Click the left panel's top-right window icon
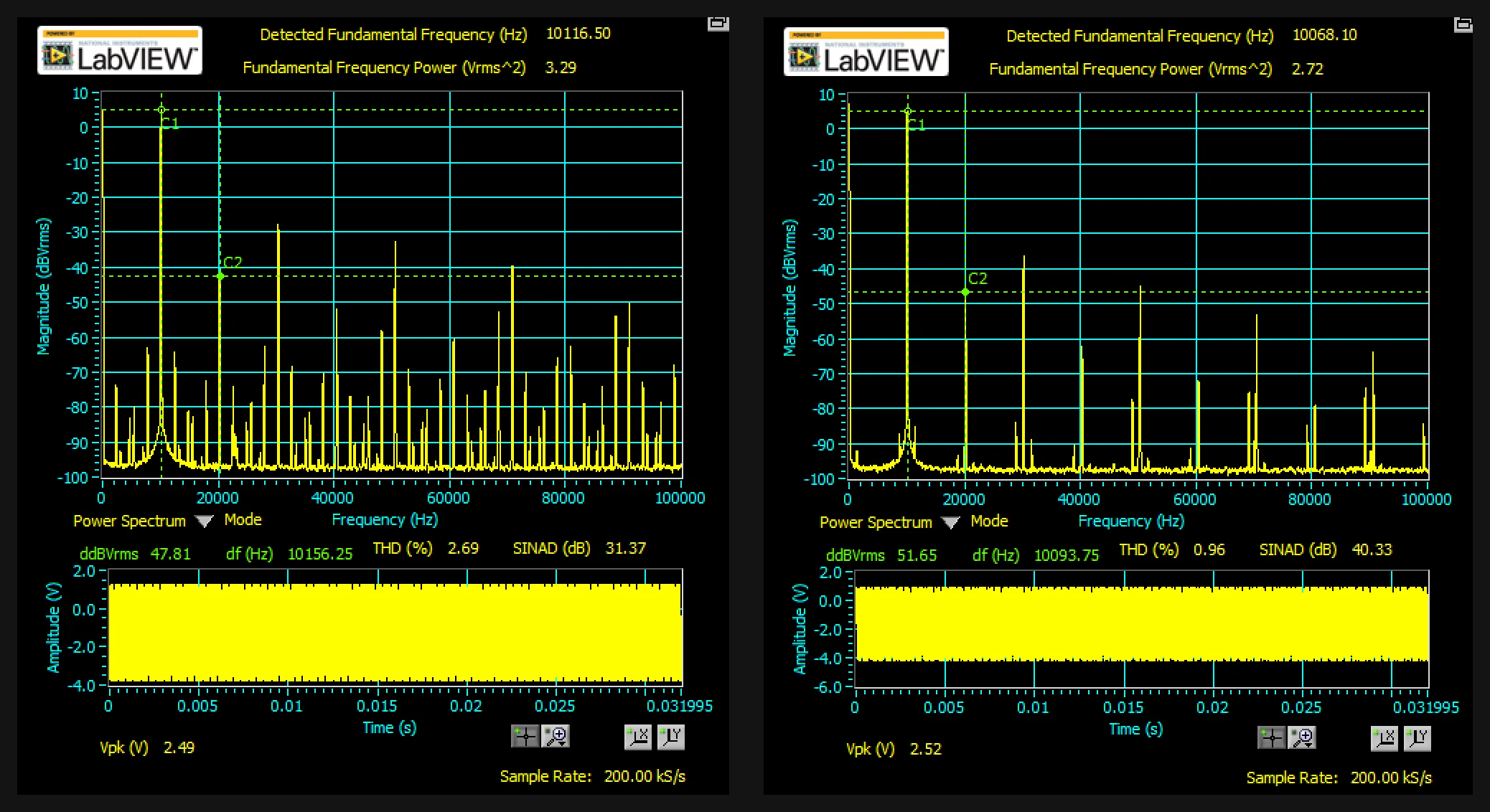Screen dimensions: 1490x812 coord(718,23)
